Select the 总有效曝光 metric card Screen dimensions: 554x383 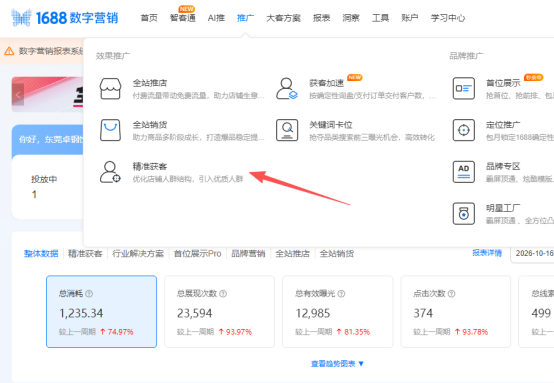pos(337,312)
